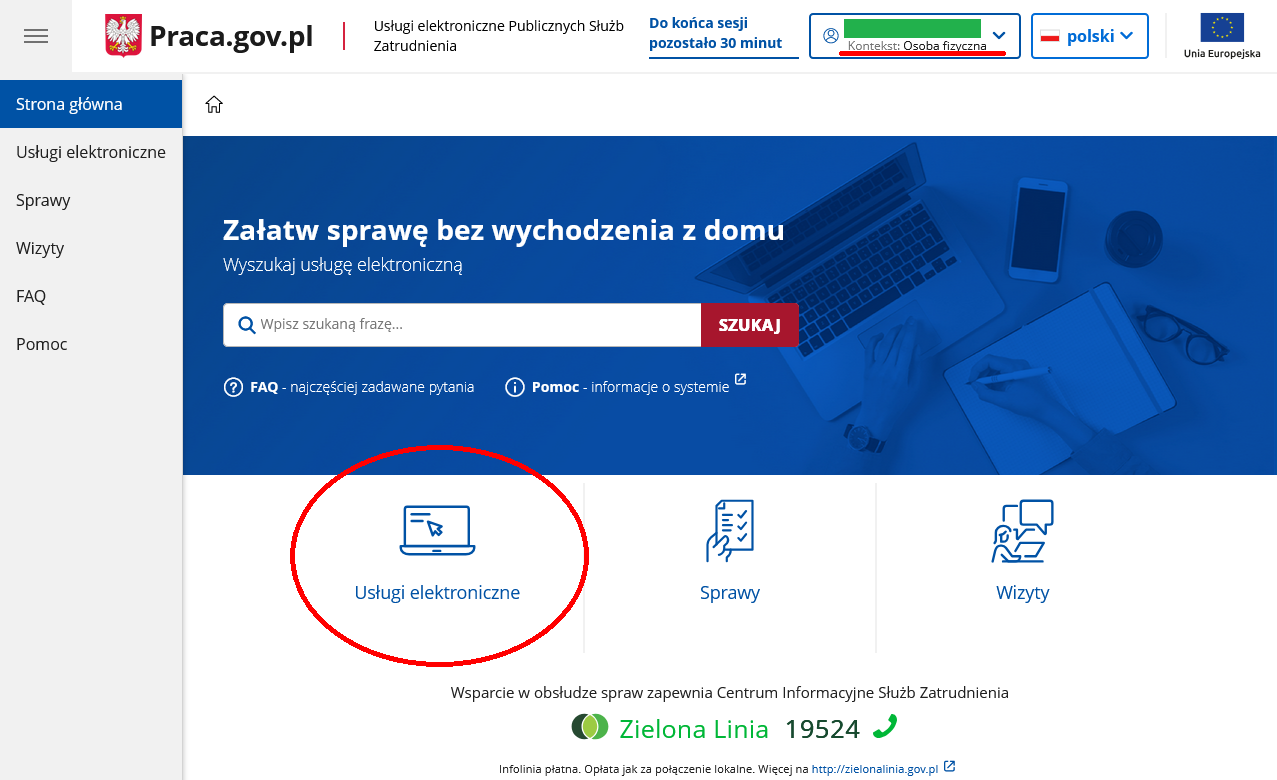1277x780 pixels.
Task: Open the hamburger menu icon
Action: pyautogui.click(x=36, y=36)
